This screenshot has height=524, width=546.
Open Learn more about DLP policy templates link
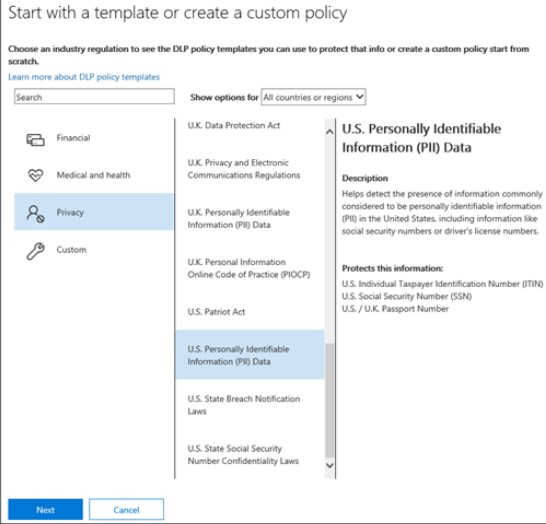tap(84, 77)
